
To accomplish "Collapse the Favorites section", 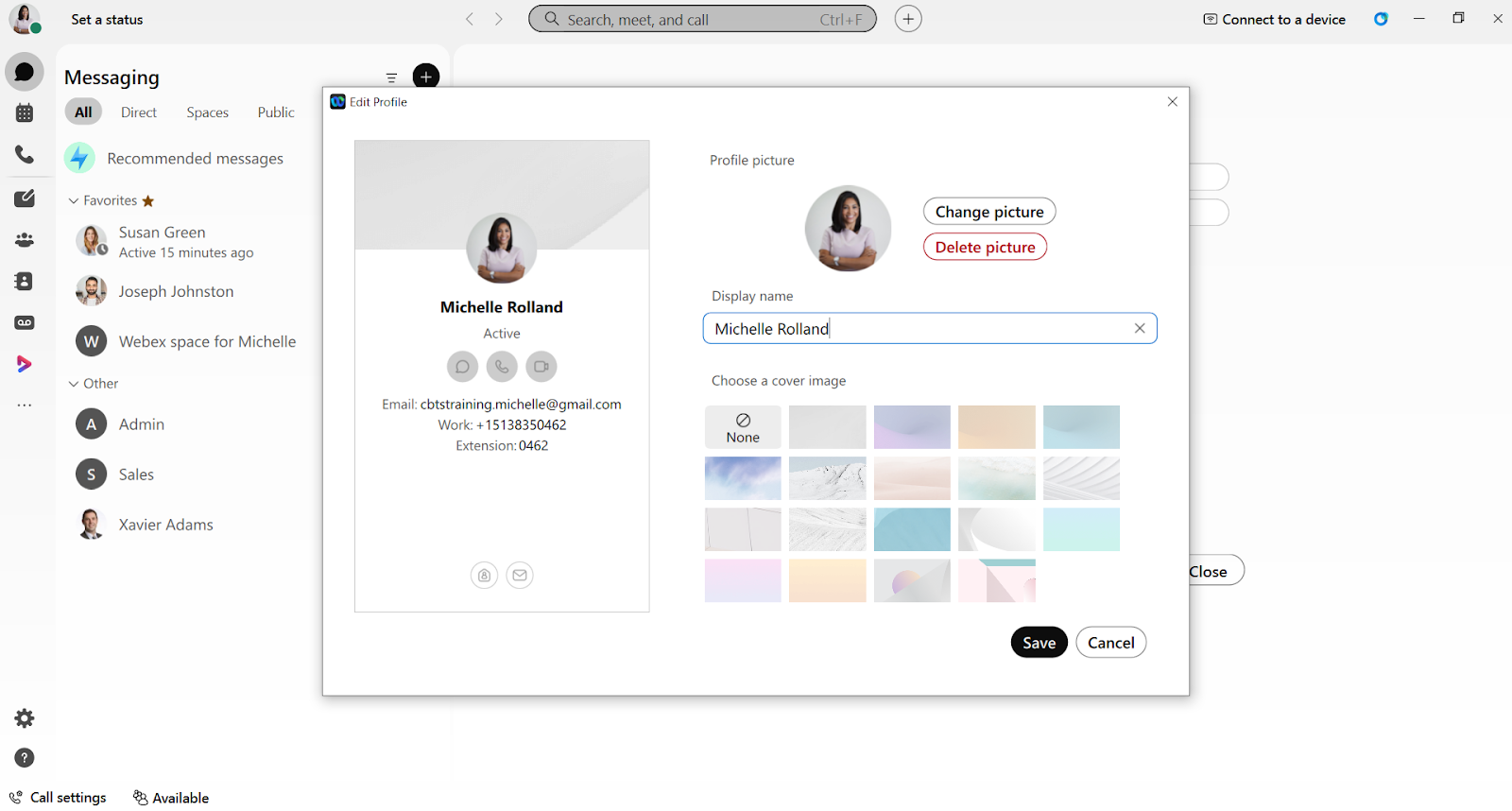I will (x=74, y=200).
